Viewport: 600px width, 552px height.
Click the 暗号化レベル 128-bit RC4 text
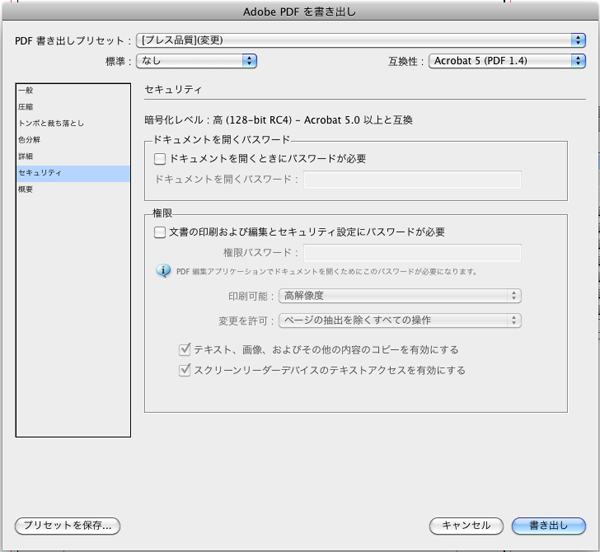tap(278, 120)
